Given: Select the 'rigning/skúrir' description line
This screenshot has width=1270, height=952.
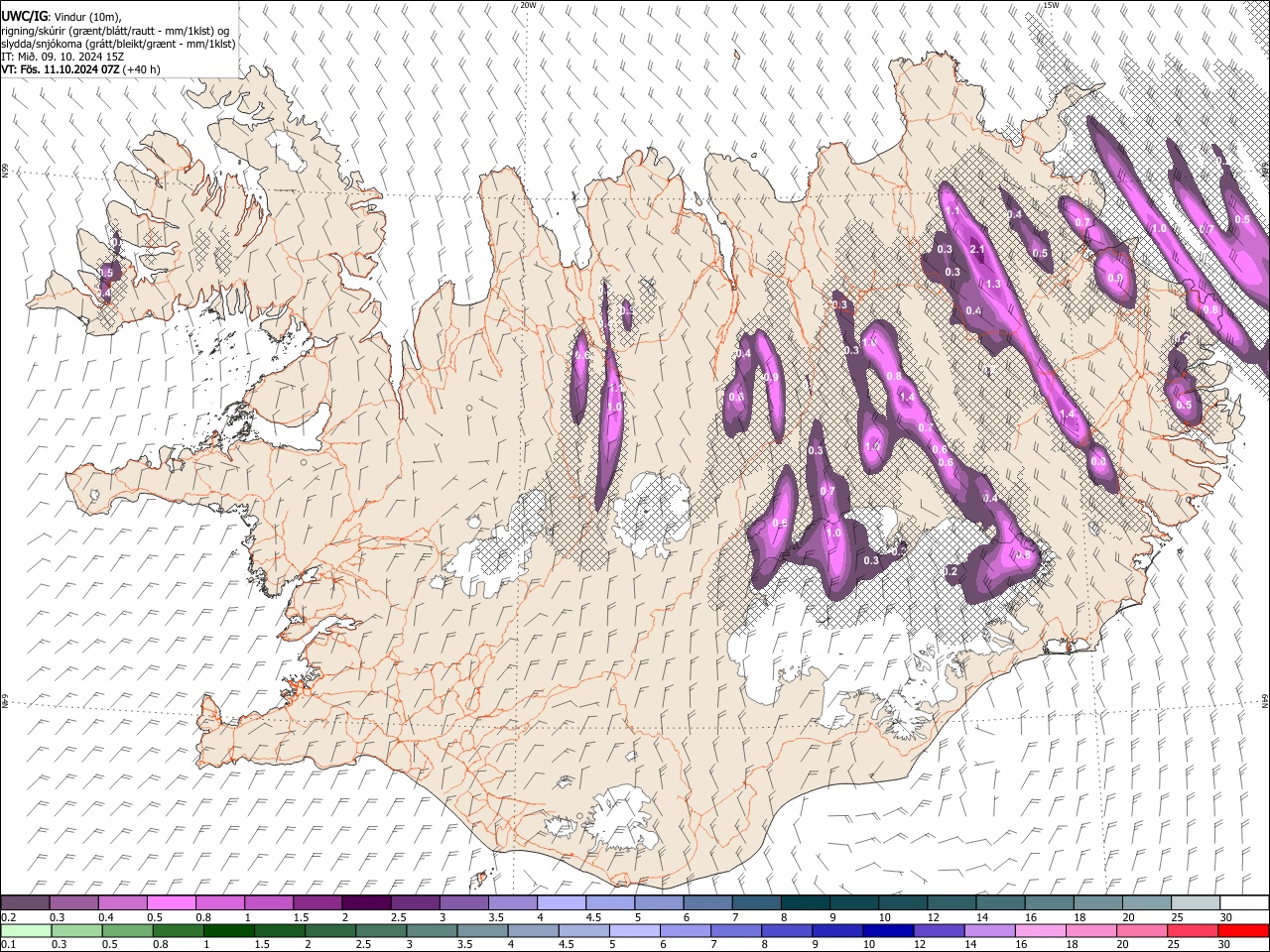Looking at the screenshot, I should click(115, 31).
